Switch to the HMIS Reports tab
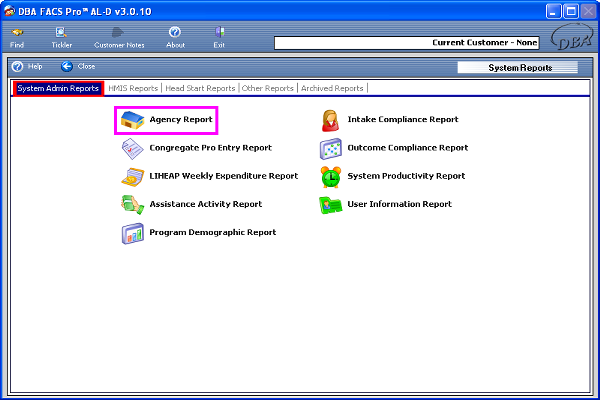600x400 pixels. pyautogui.click(x=133, y=89)
